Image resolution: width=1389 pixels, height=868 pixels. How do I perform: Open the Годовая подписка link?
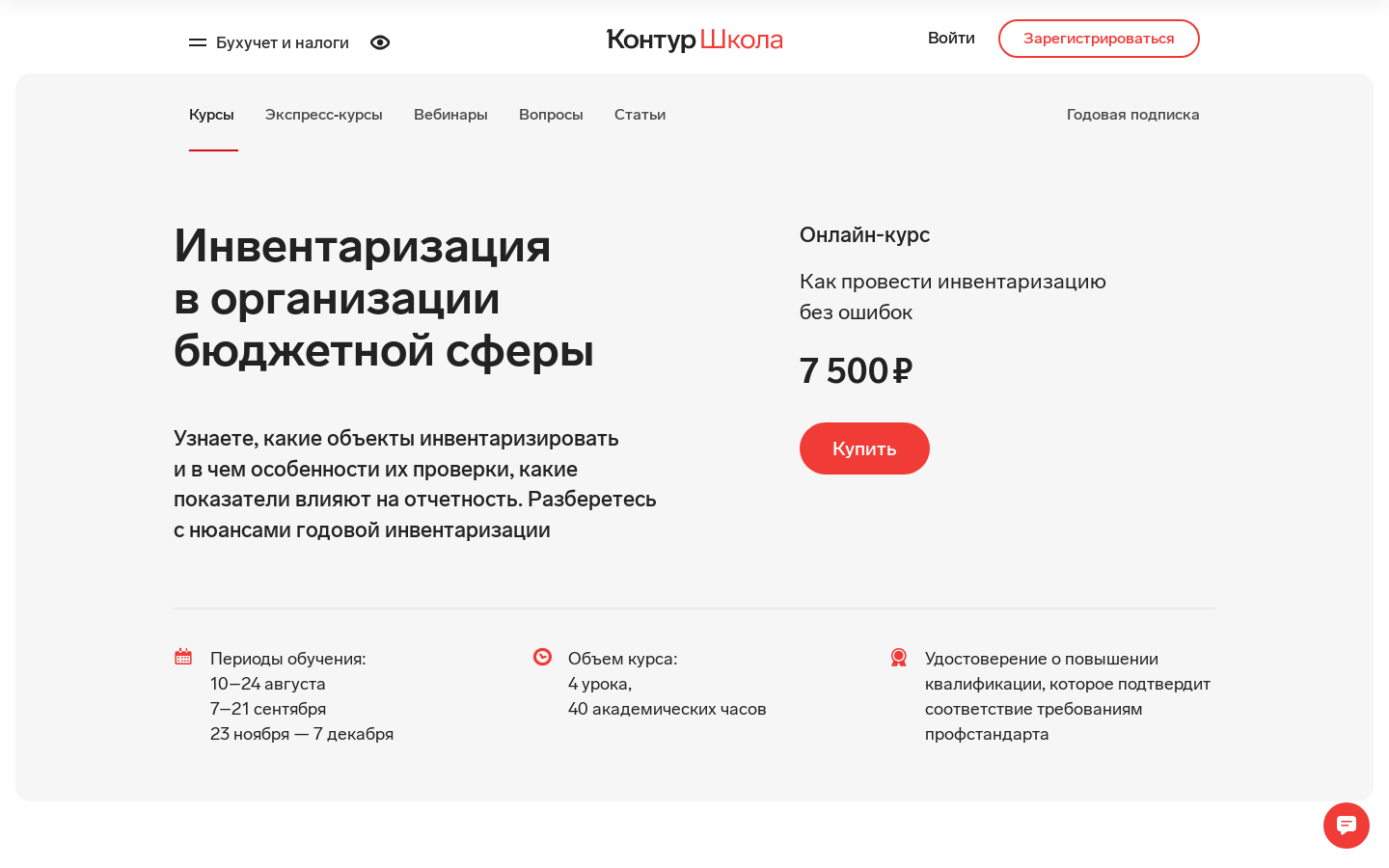click(x=1133, y=115)
